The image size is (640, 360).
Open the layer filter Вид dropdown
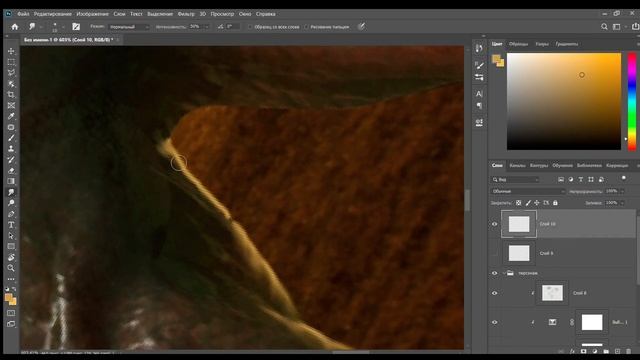coord(515,180)
